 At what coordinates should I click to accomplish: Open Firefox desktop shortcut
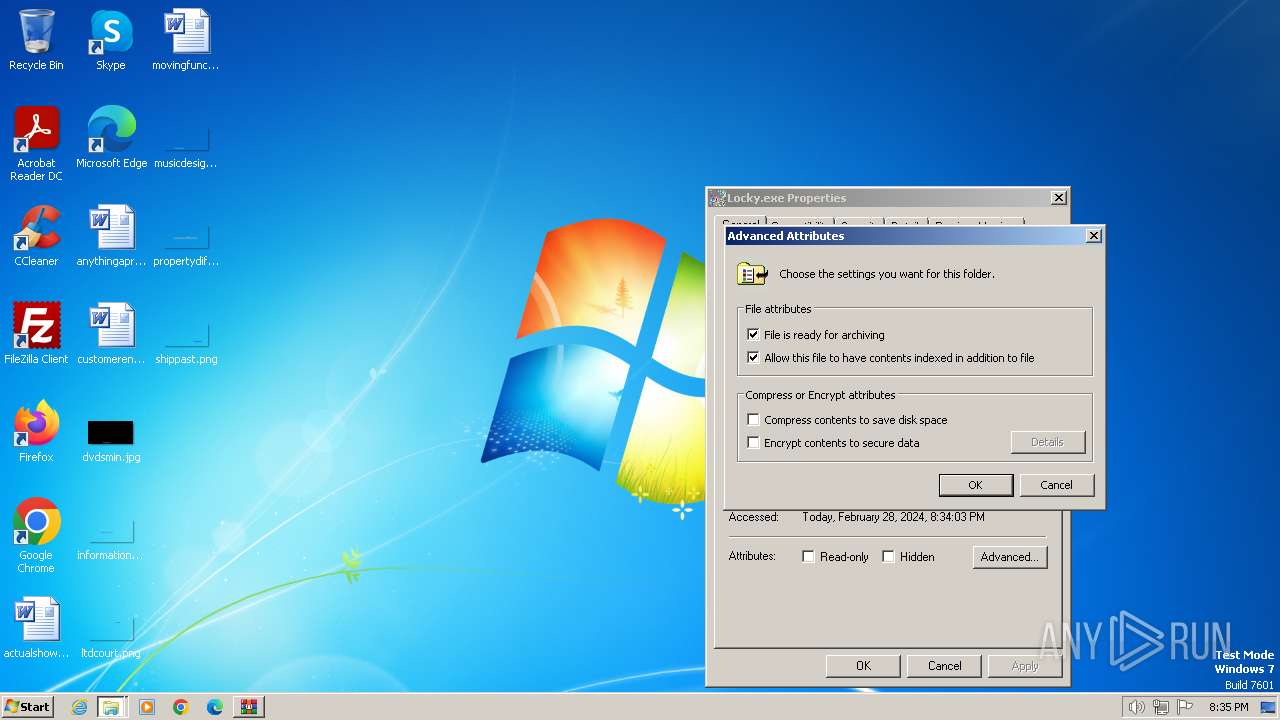[36, 432]
